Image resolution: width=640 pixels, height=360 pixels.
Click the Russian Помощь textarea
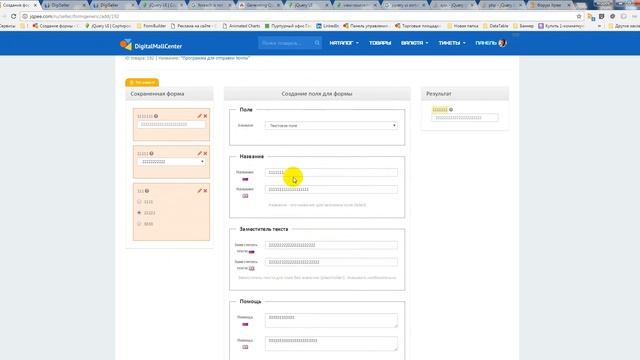(331, 320)
